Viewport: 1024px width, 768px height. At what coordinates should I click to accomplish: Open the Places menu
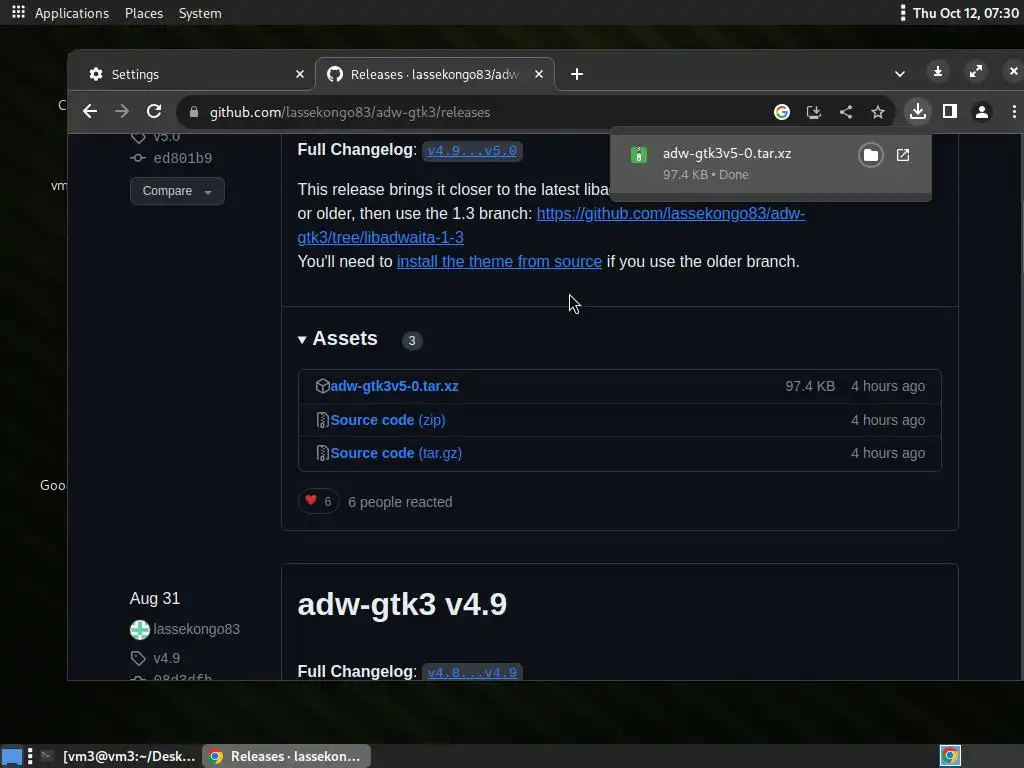point(144,13)
